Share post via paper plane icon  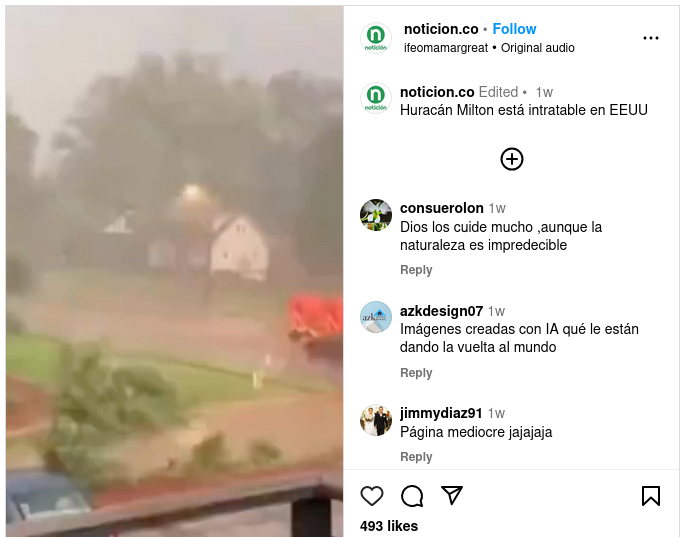(452, 495)
